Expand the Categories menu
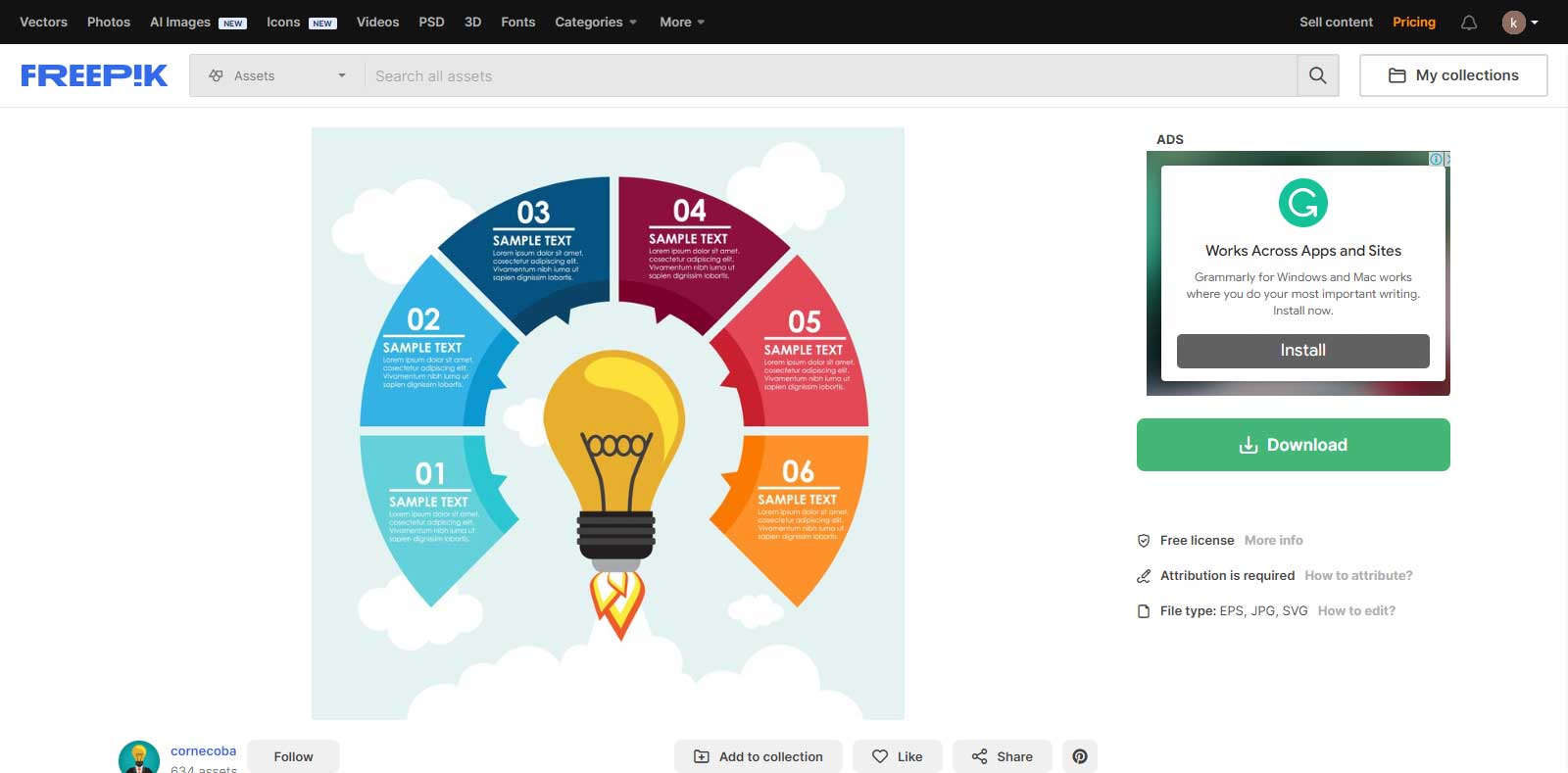Viewport: 1568px width, 773px height. point(596,22)
